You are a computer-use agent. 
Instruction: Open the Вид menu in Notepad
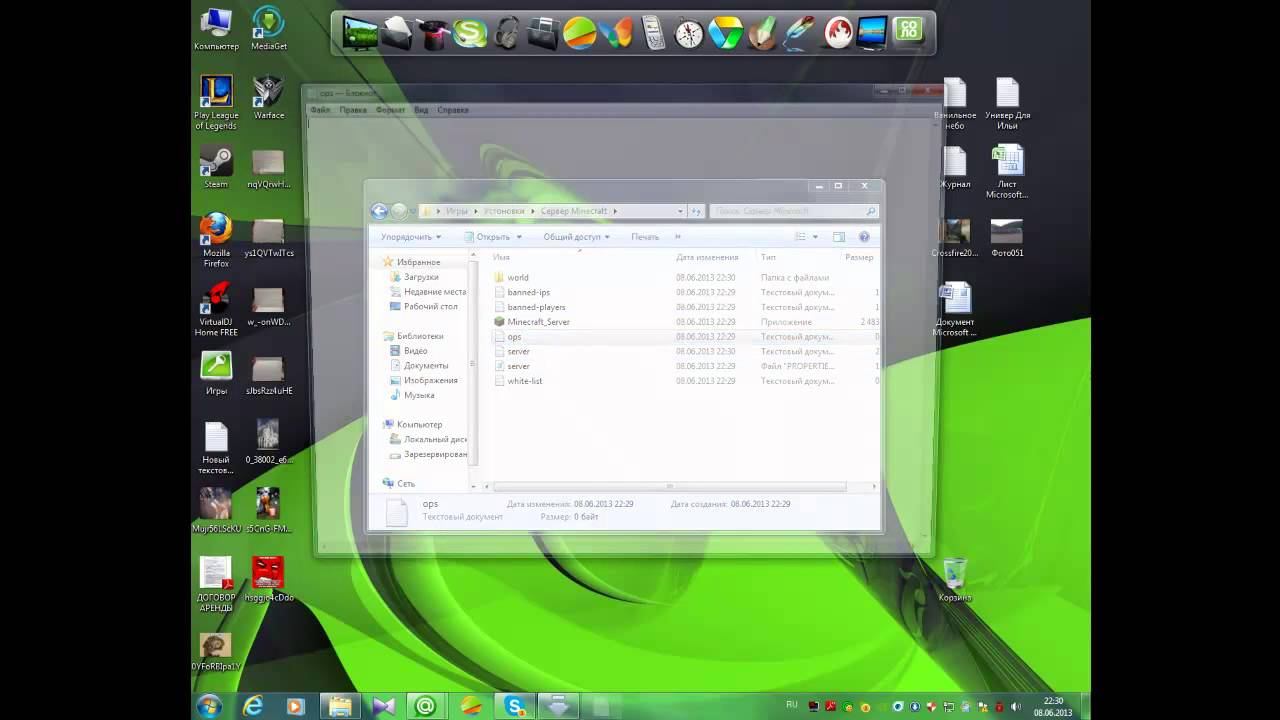pos(421,110)
